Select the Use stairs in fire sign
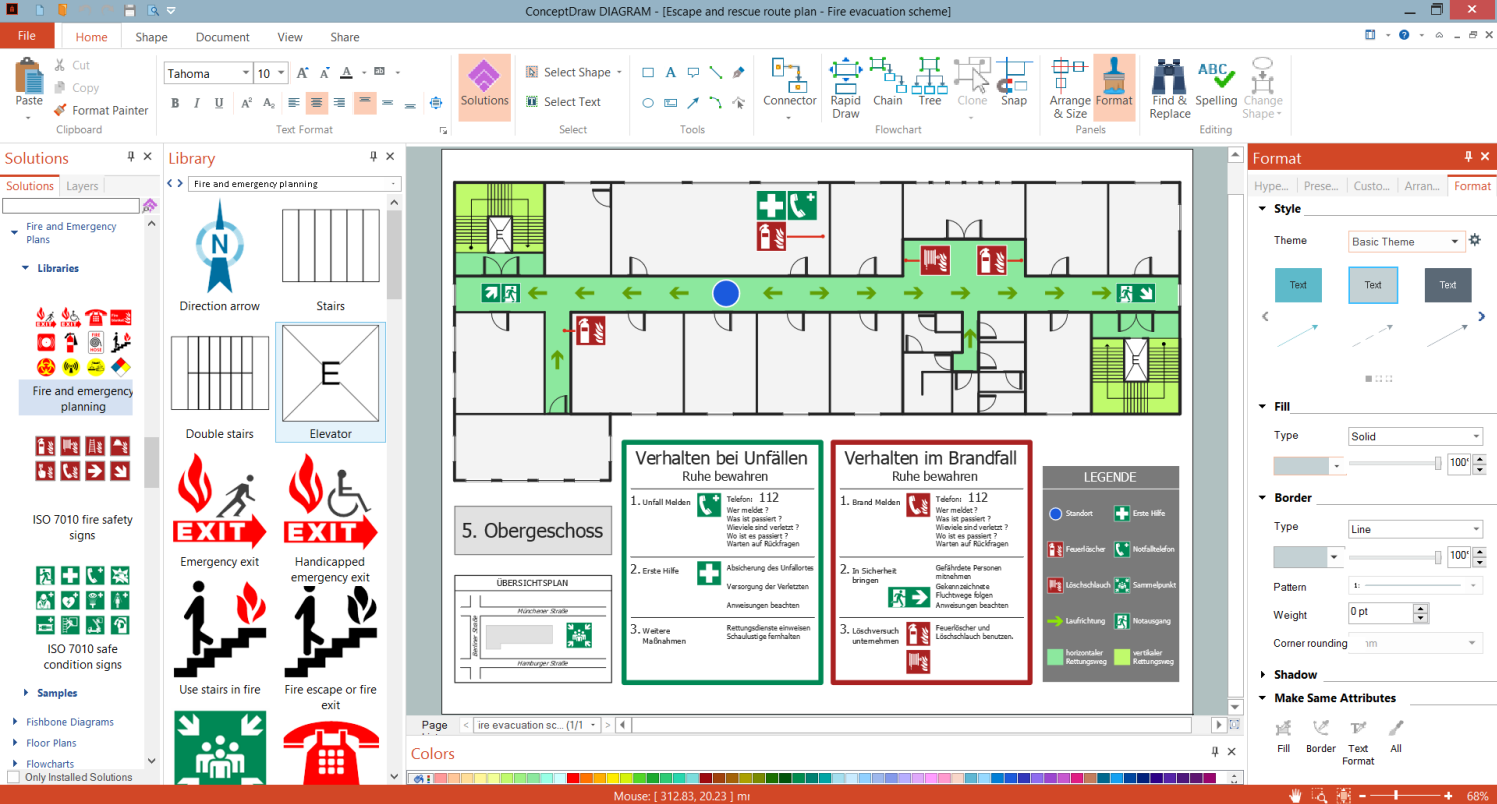The image size is (1497, 804). (219, 640)
